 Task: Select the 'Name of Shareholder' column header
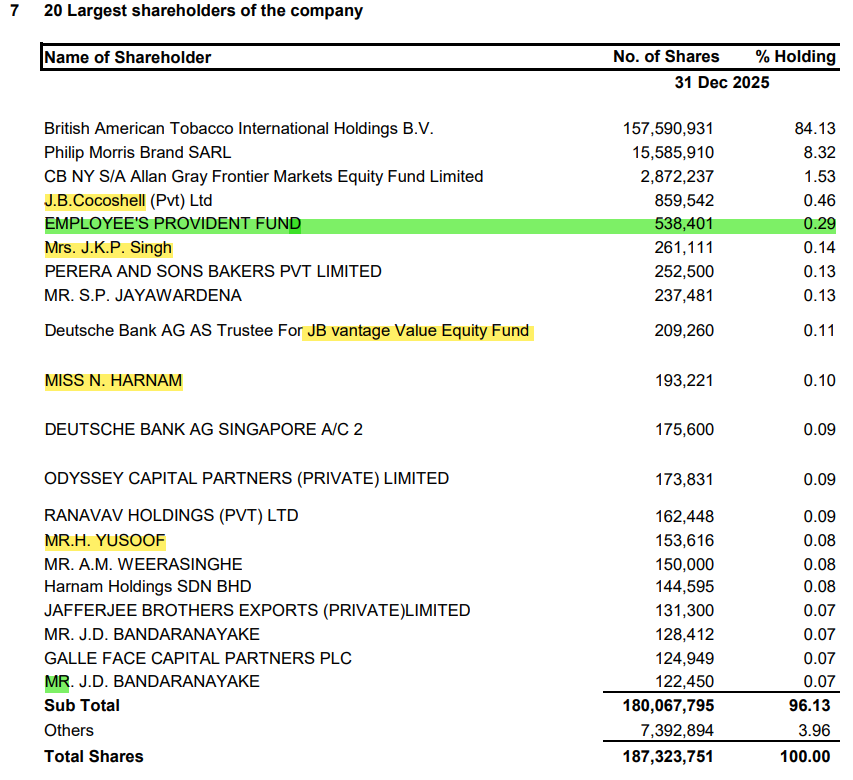tap(127, 57)
